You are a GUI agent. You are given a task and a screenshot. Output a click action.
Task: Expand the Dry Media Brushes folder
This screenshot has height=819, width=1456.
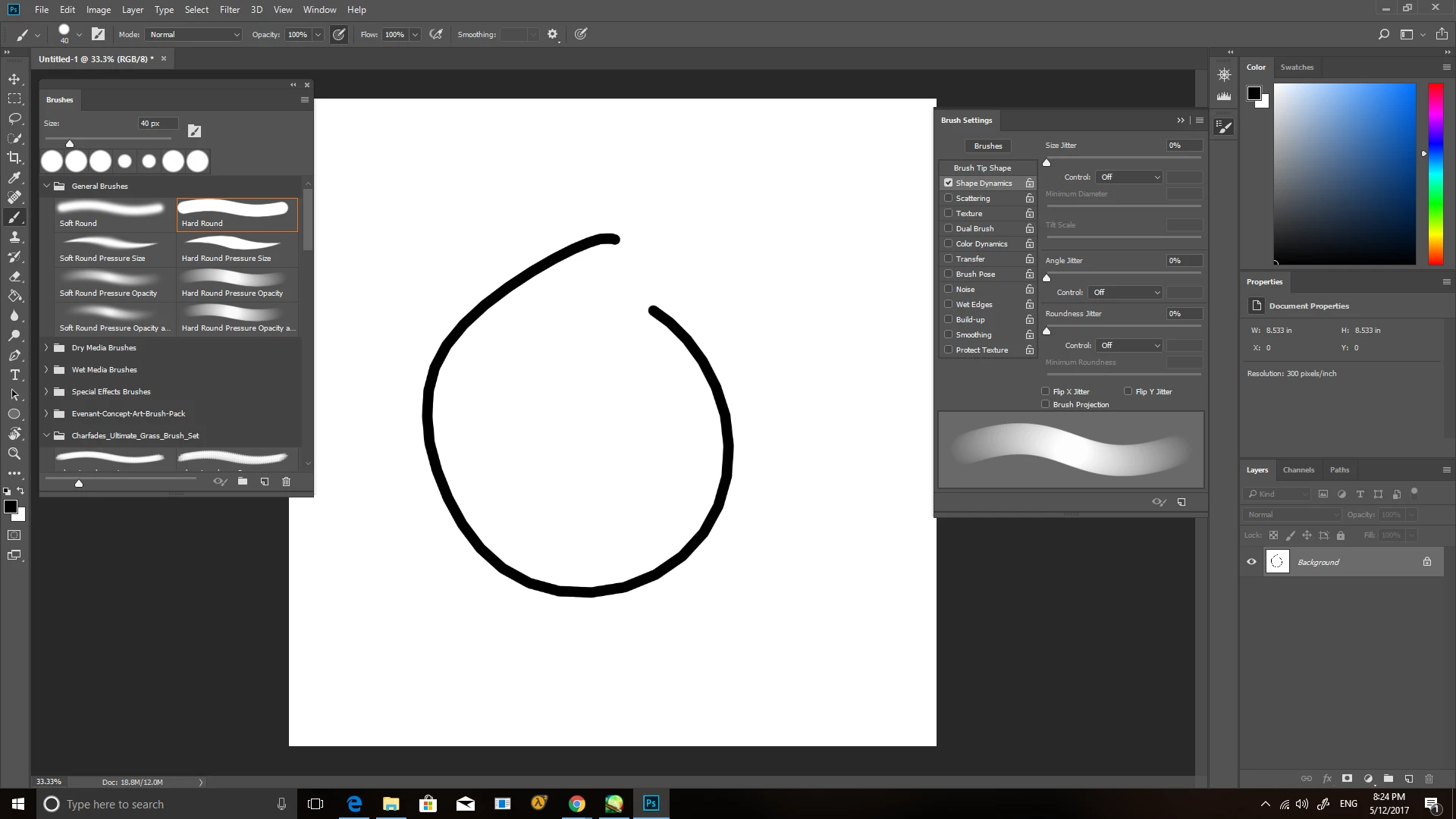pos(46,347)
